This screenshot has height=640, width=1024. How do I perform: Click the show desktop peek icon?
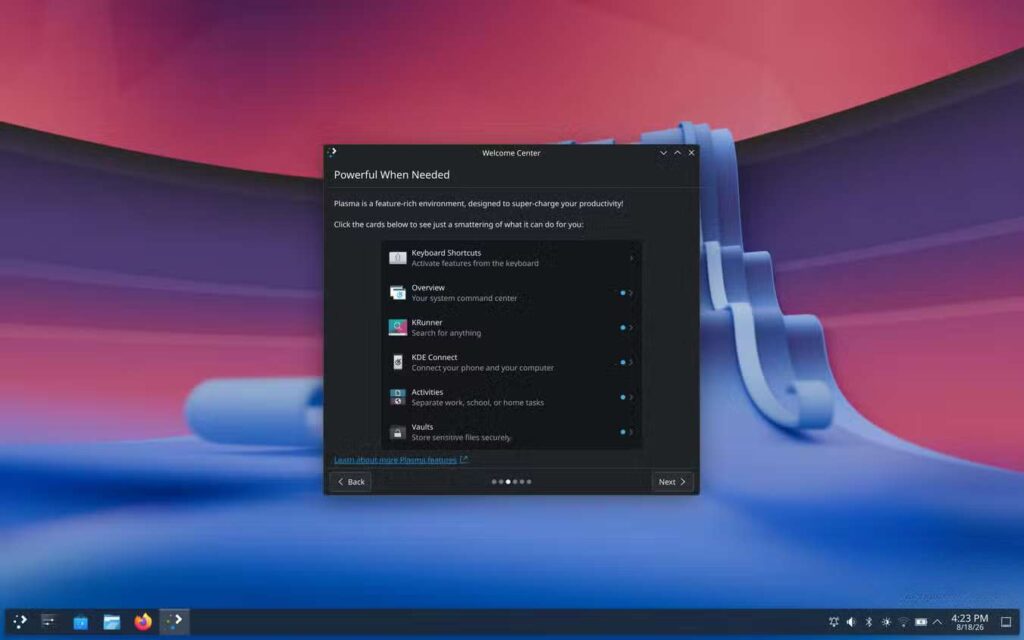coord(1006,622)
